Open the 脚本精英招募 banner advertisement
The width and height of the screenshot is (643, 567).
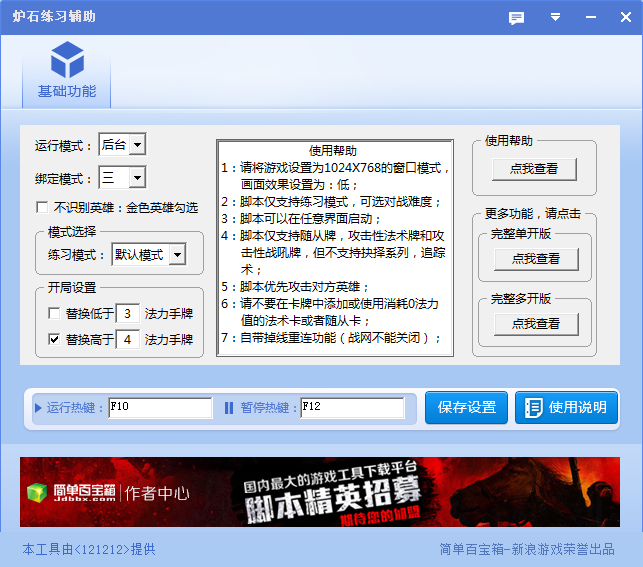(320, 492)
